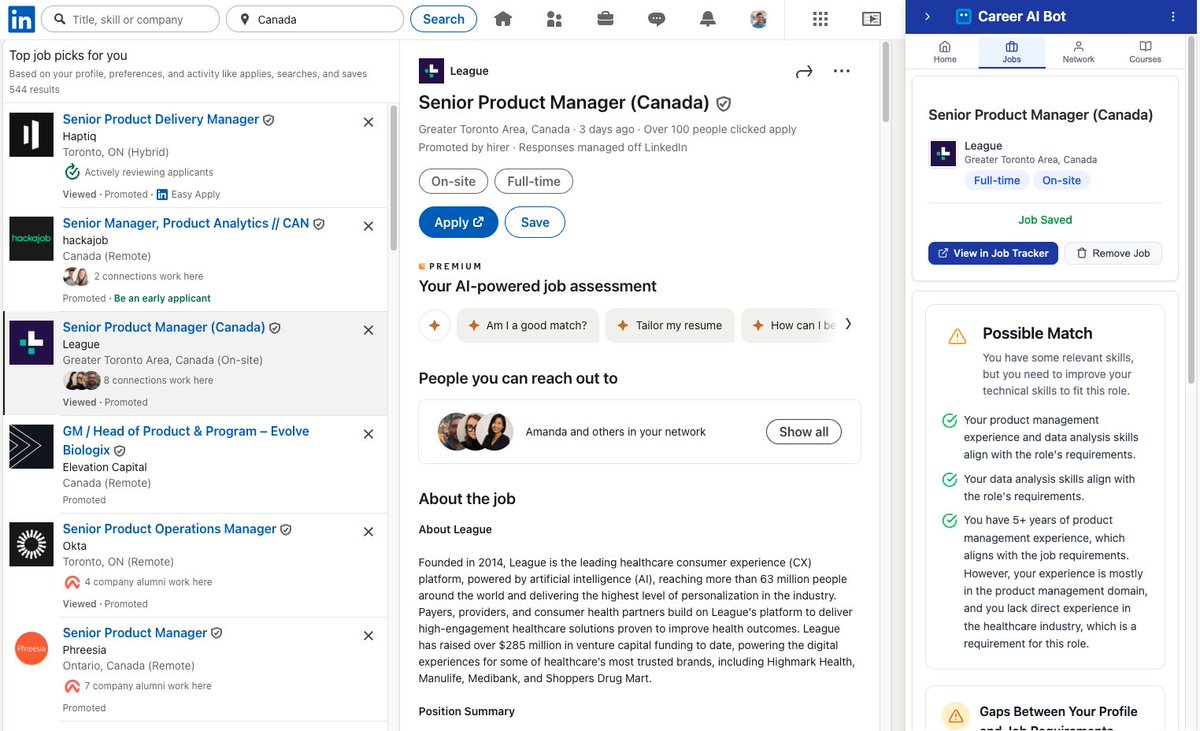Open Okta company logo thumbnail
This screenshot has height=731, width=1200.
(x=31, y=544)
